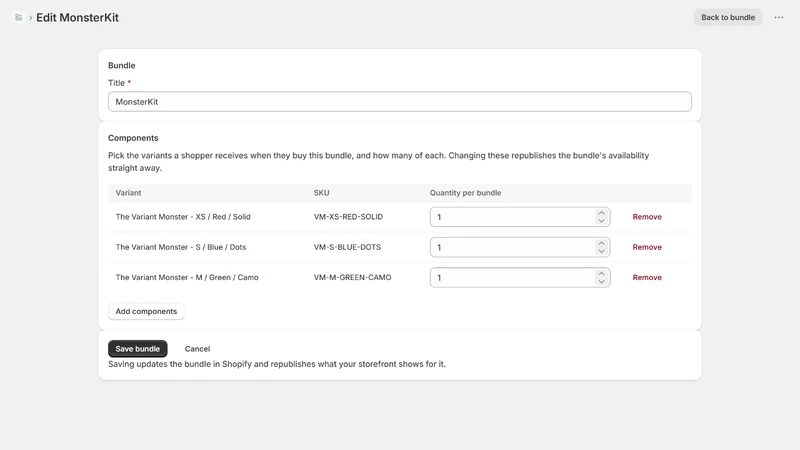This screenshot has width=800, height=450.
Task: Click The Variant Monster - XS / Red / Solid
Action: coord(183,217)
